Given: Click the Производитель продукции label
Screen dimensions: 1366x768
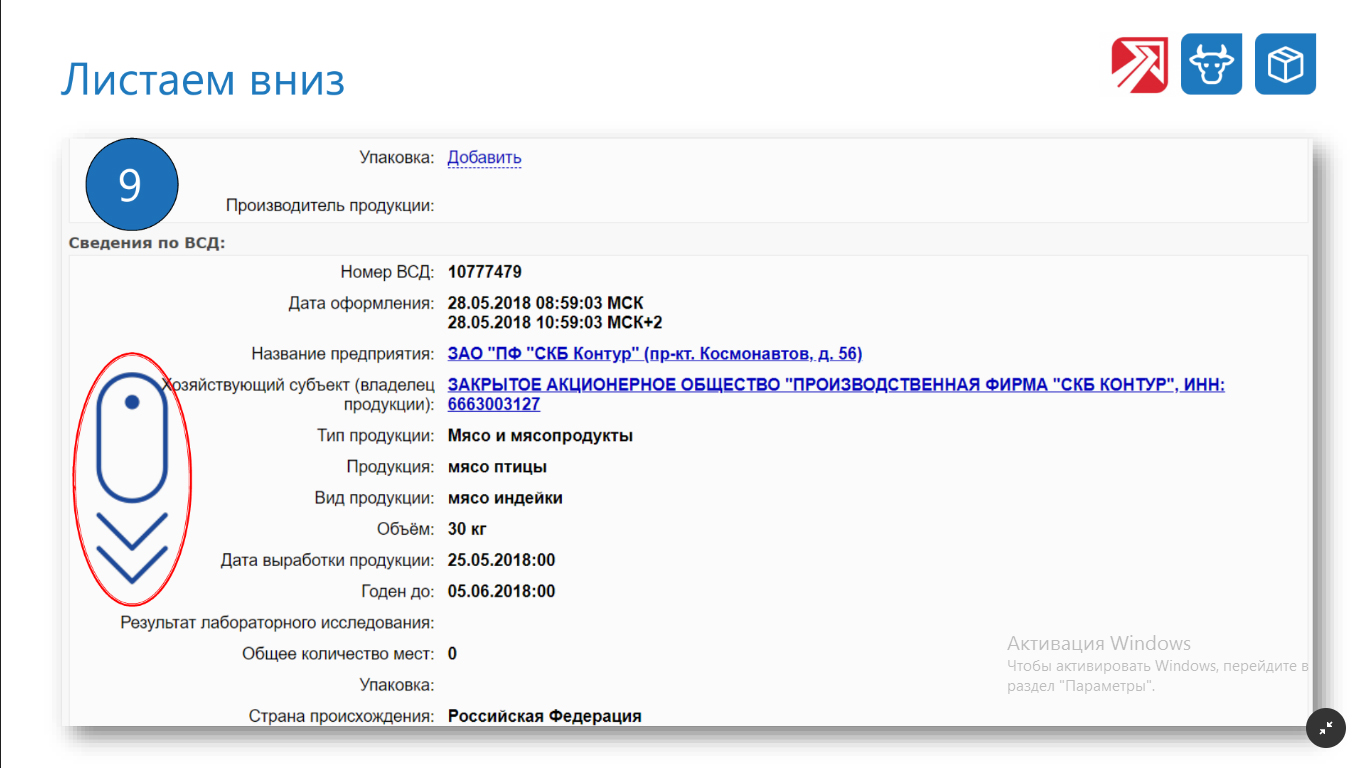Looking at the screenshot, I should 330,206.
